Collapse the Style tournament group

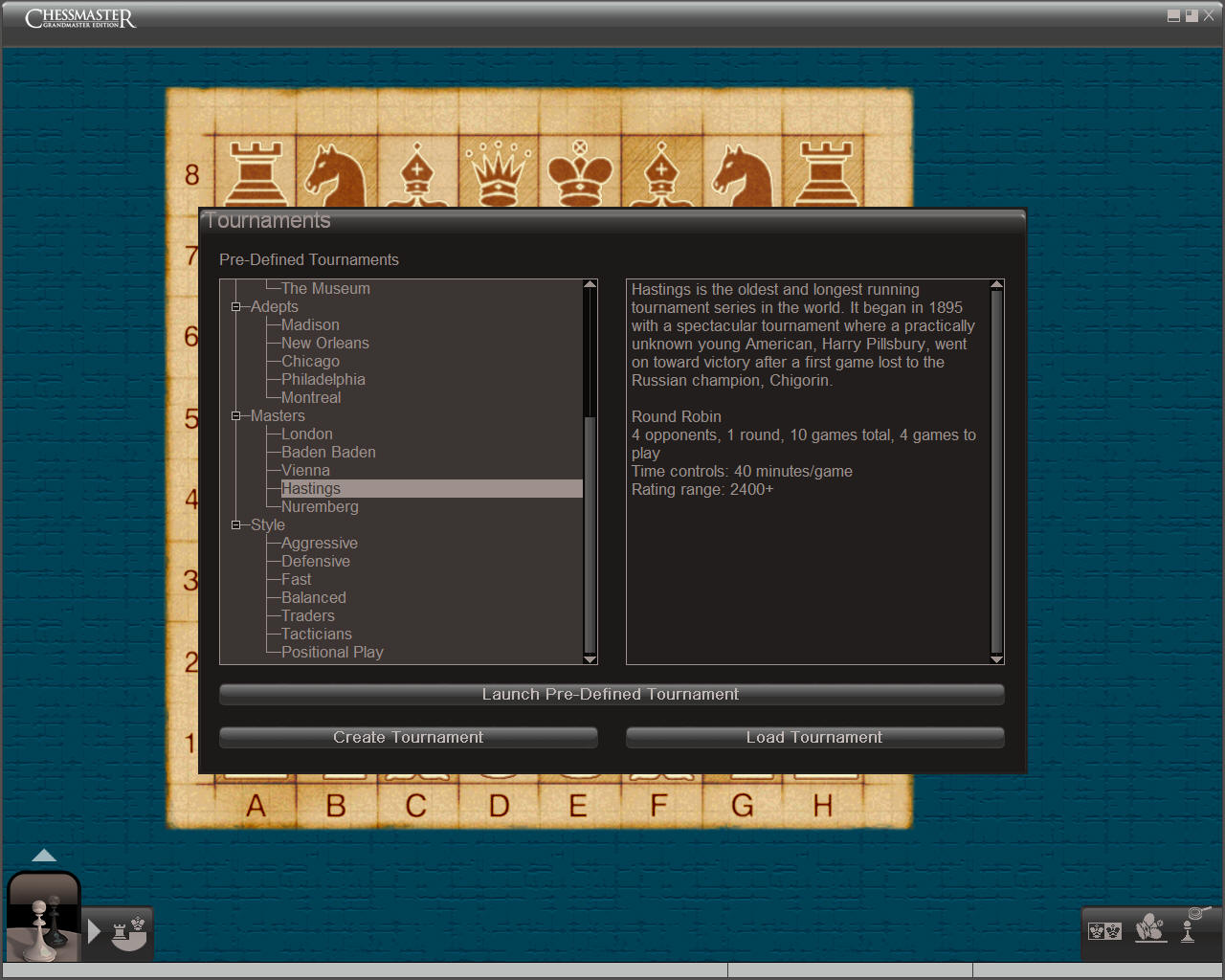(235, 525)
